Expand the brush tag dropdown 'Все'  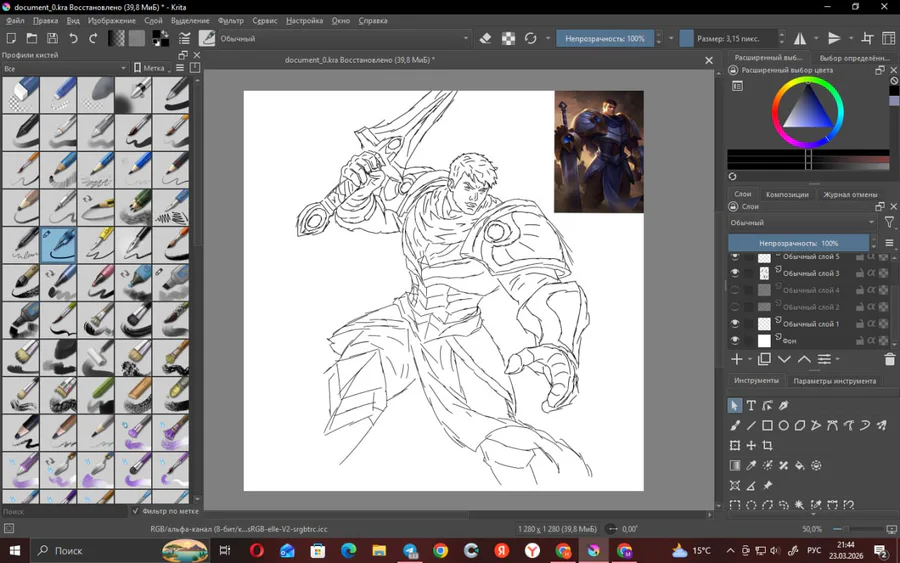pos(65,69)
